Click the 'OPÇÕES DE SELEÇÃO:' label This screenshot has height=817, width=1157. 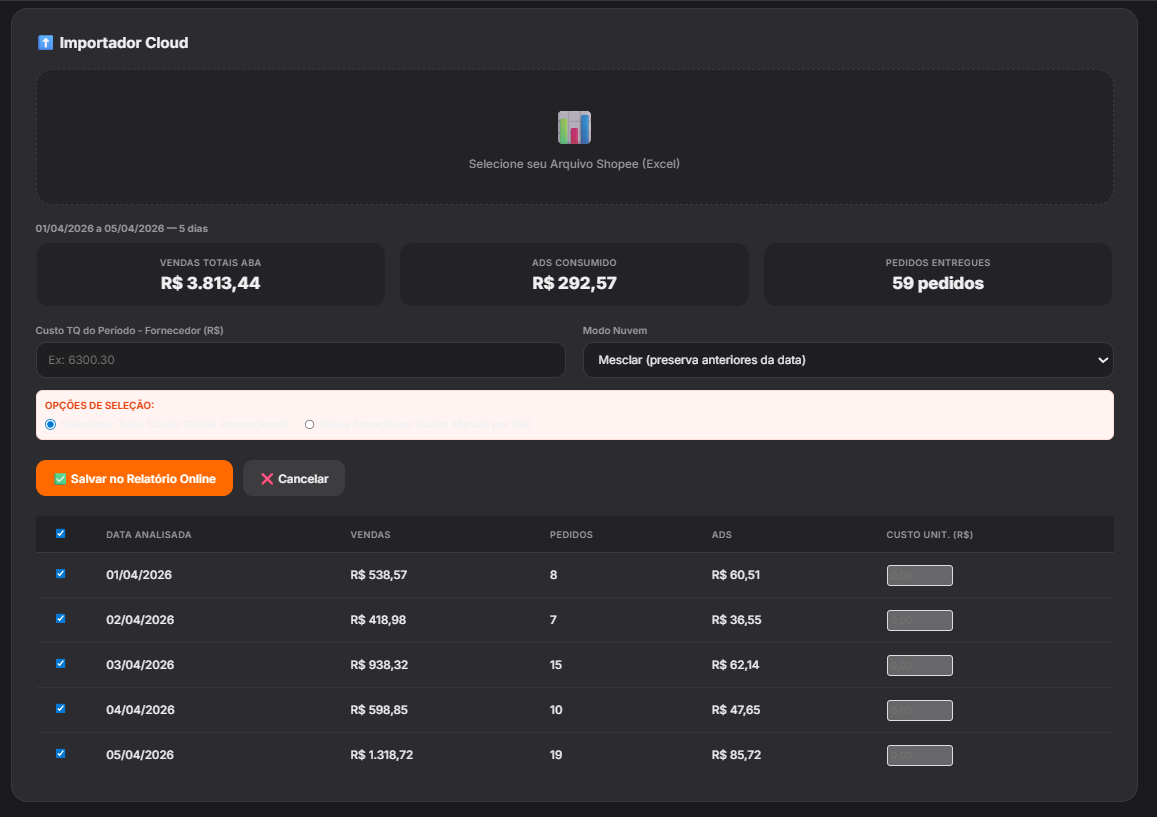click(x=100, y=406)
